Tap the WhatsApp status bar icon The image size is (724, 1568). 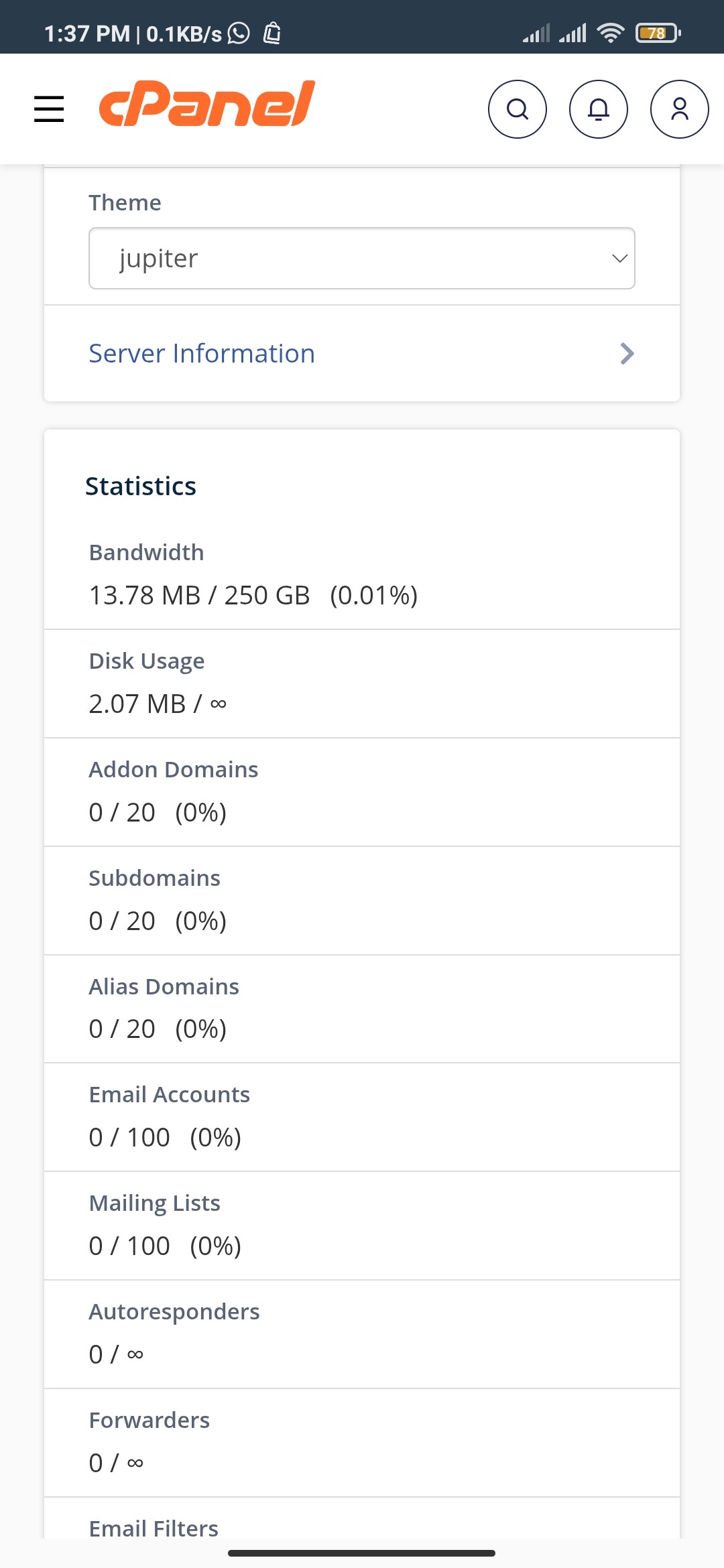pos(239,33)
